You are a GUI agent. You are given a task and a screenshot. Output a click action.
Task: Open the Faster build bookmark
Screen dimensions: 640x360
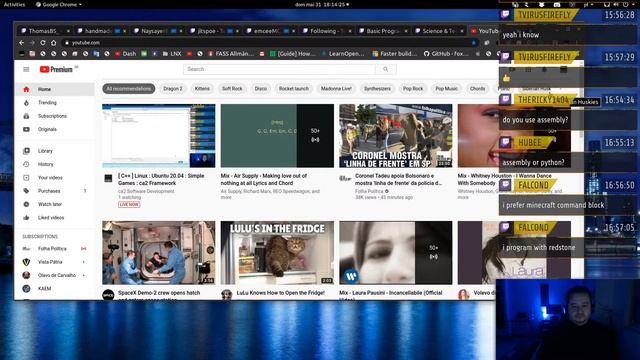[x=395, y=53]
